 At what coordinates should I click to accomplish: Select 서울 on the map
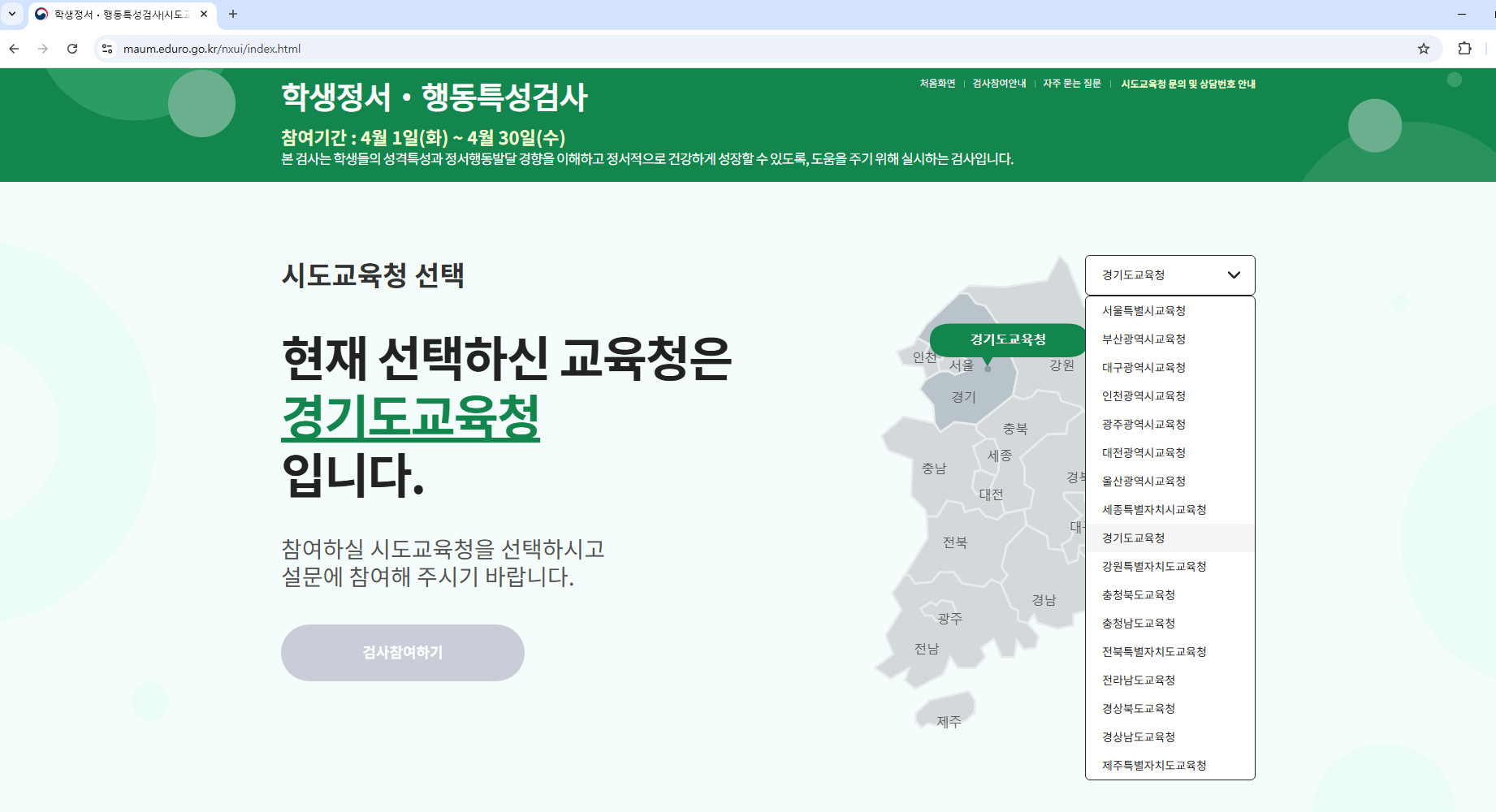(962, 366)
